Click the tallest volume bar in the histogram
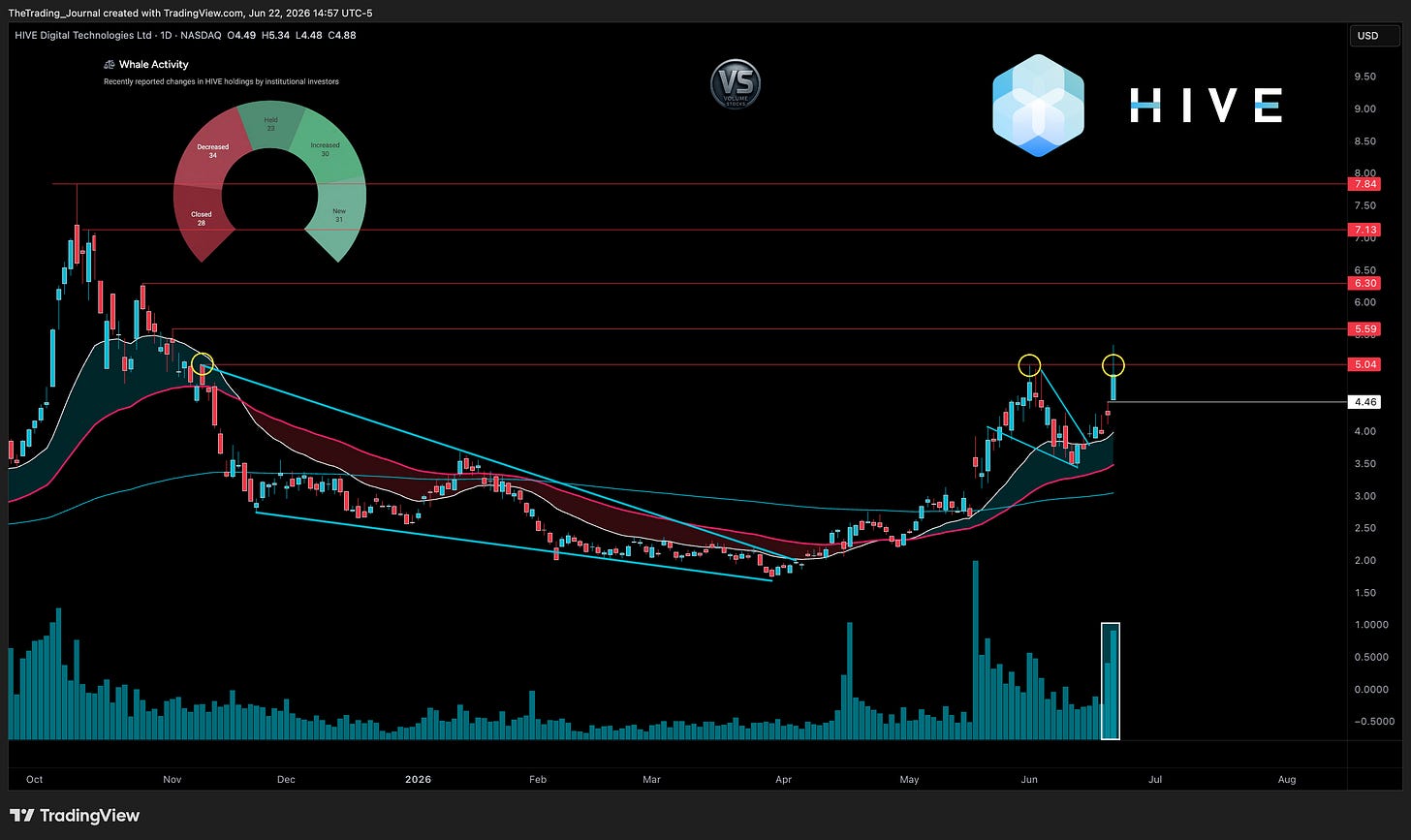This screenshot has height=840, width=1411. point(975,650)
